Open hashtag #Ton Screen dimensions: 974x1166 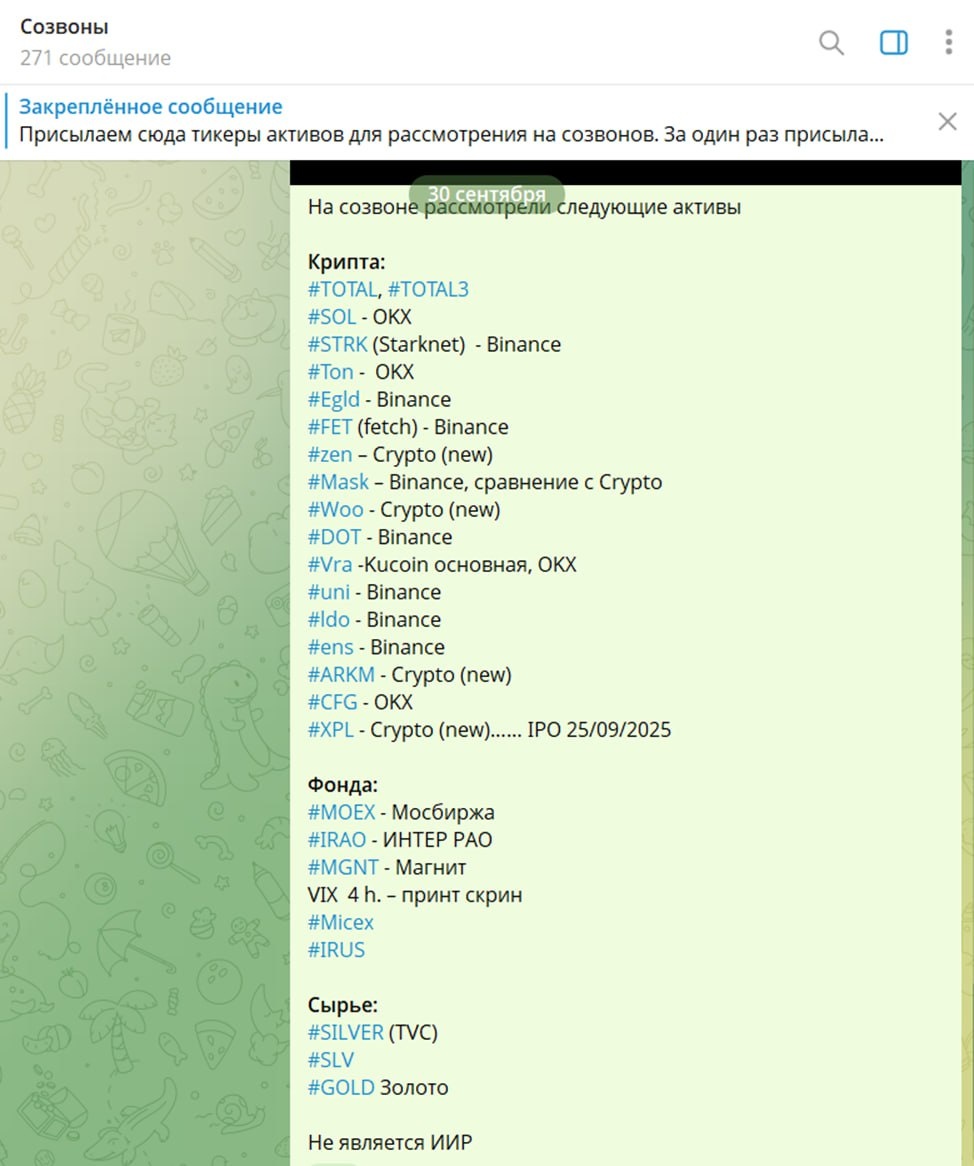coord(331,372)
